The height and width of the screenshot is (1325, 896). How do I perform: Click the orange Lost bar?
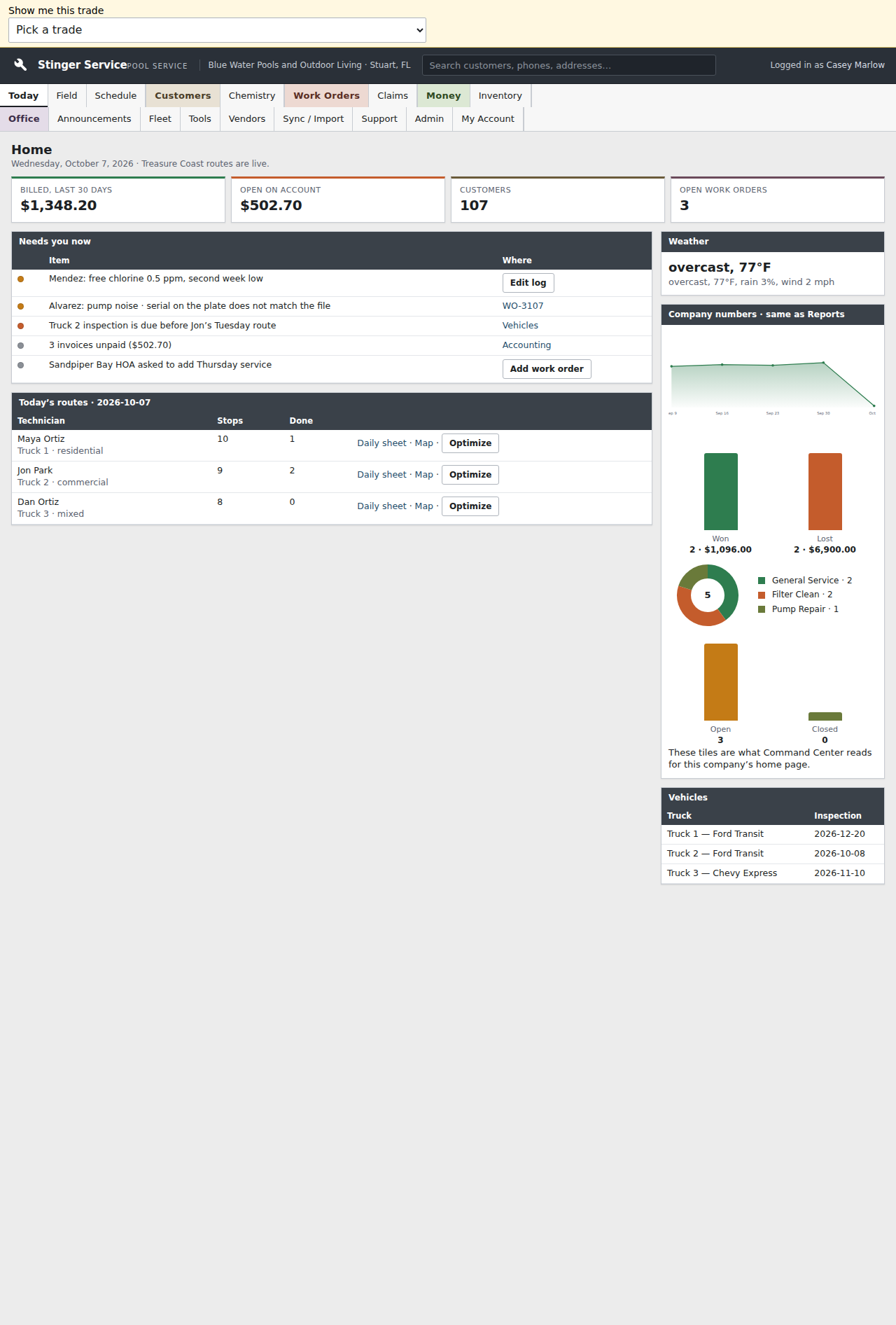(x=825, y=492)
